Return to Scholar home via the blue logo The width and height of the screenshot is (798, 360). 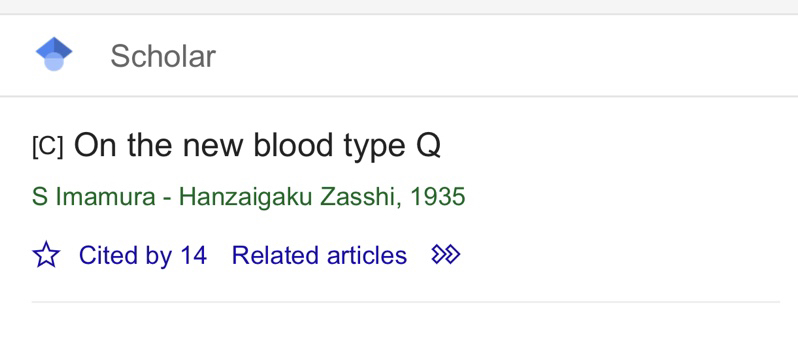click(54, 54)
